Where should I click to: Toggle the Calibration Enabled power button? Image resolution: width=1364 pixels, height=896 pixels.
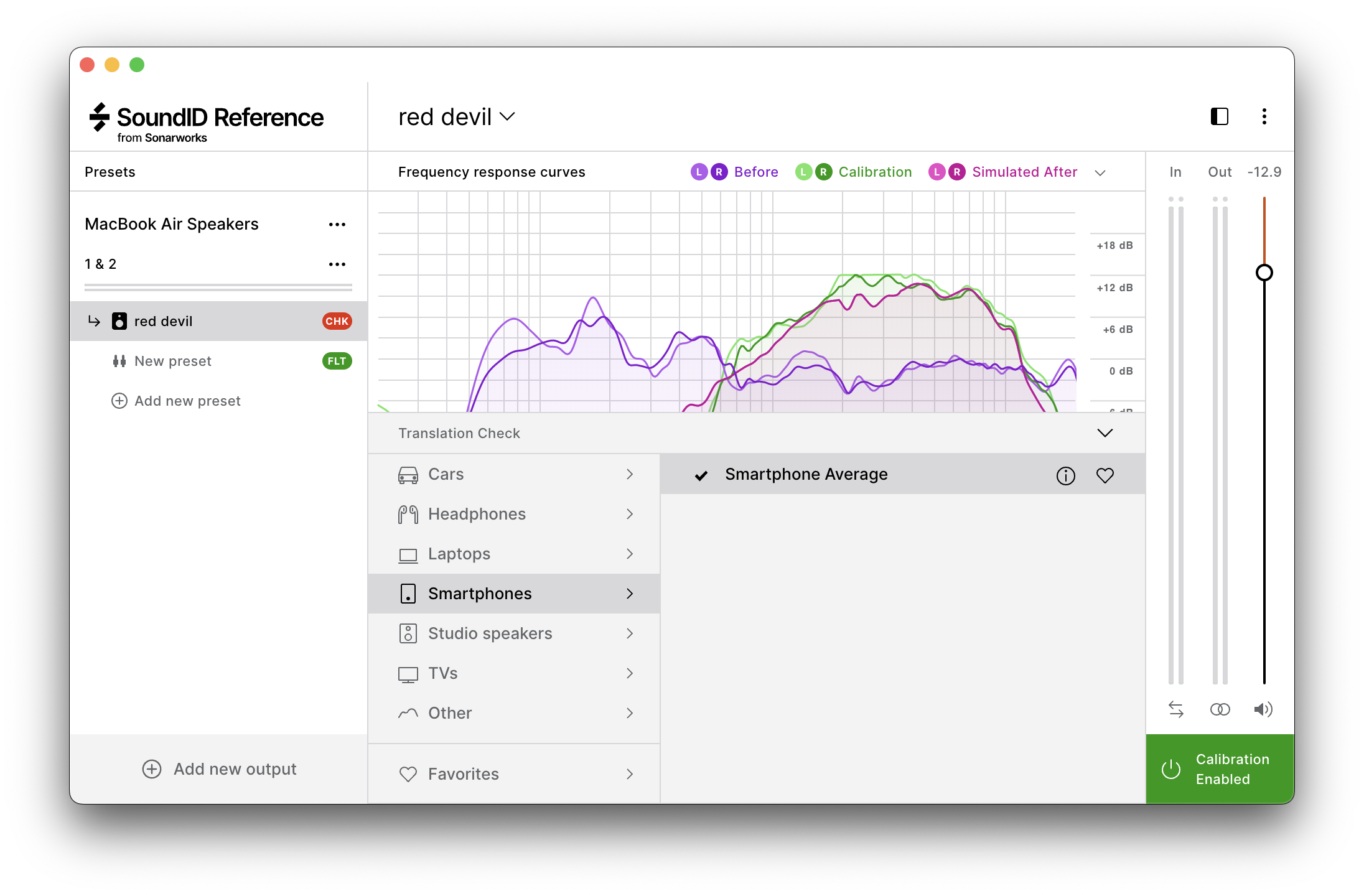tap(1220, 769)
